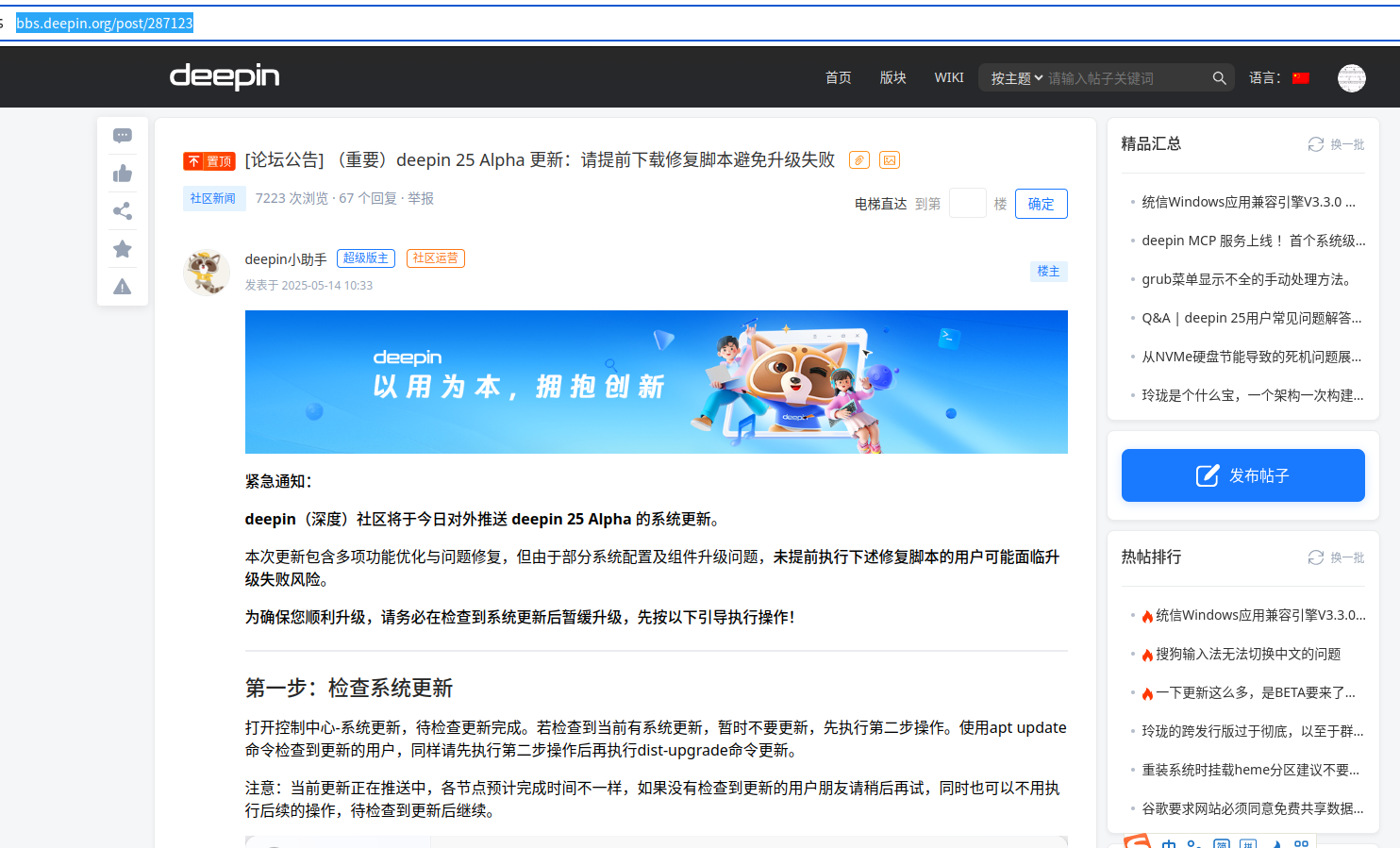Click the 确定 button for floor jump

point(1042,204)
